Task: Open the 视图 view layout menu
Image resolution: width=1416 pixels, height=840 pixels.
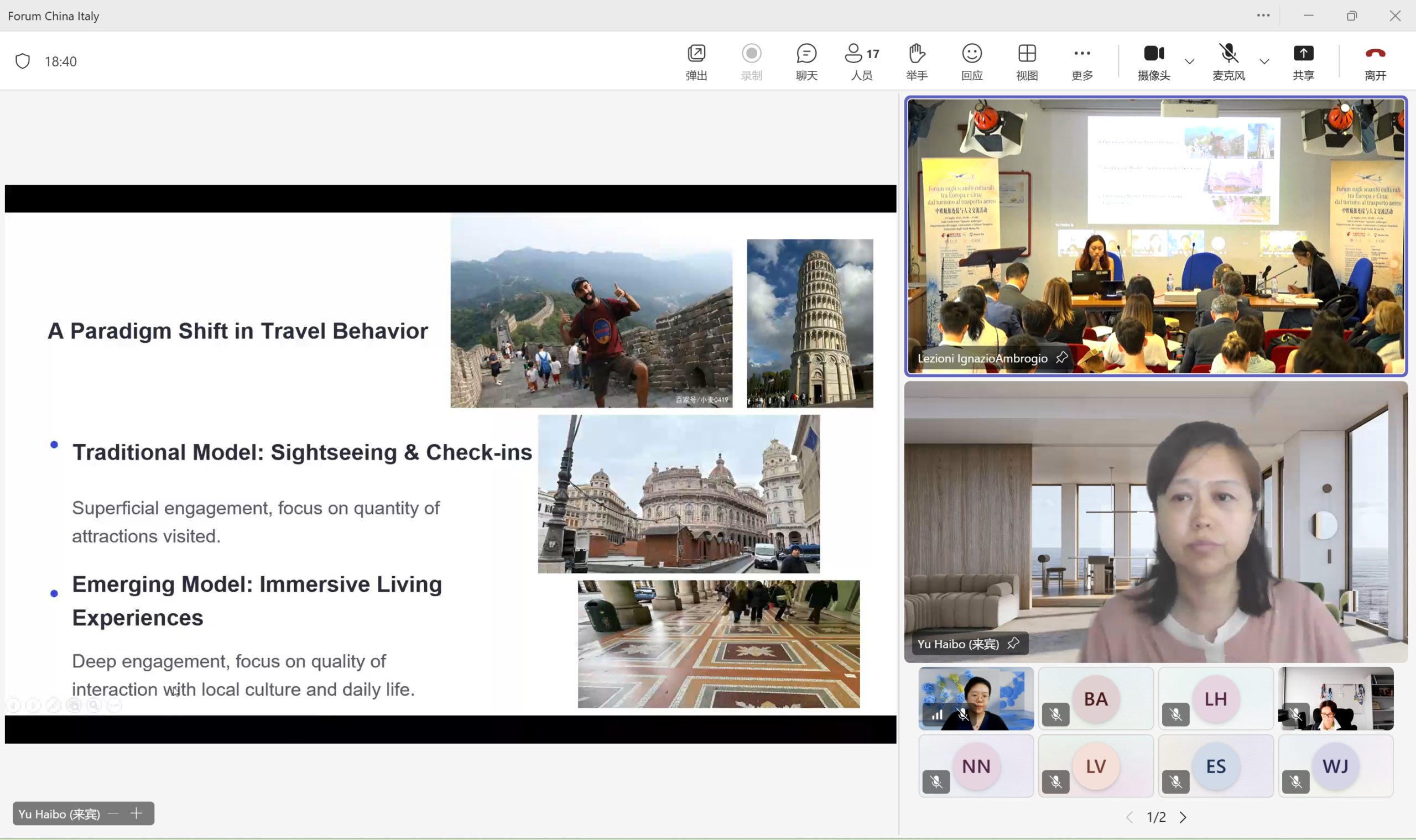Action: [x=1027, y=62]
